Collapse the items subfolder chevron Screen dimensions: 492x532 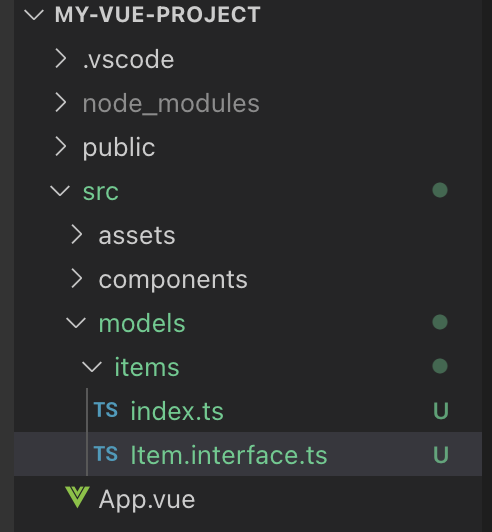(92, 367)
